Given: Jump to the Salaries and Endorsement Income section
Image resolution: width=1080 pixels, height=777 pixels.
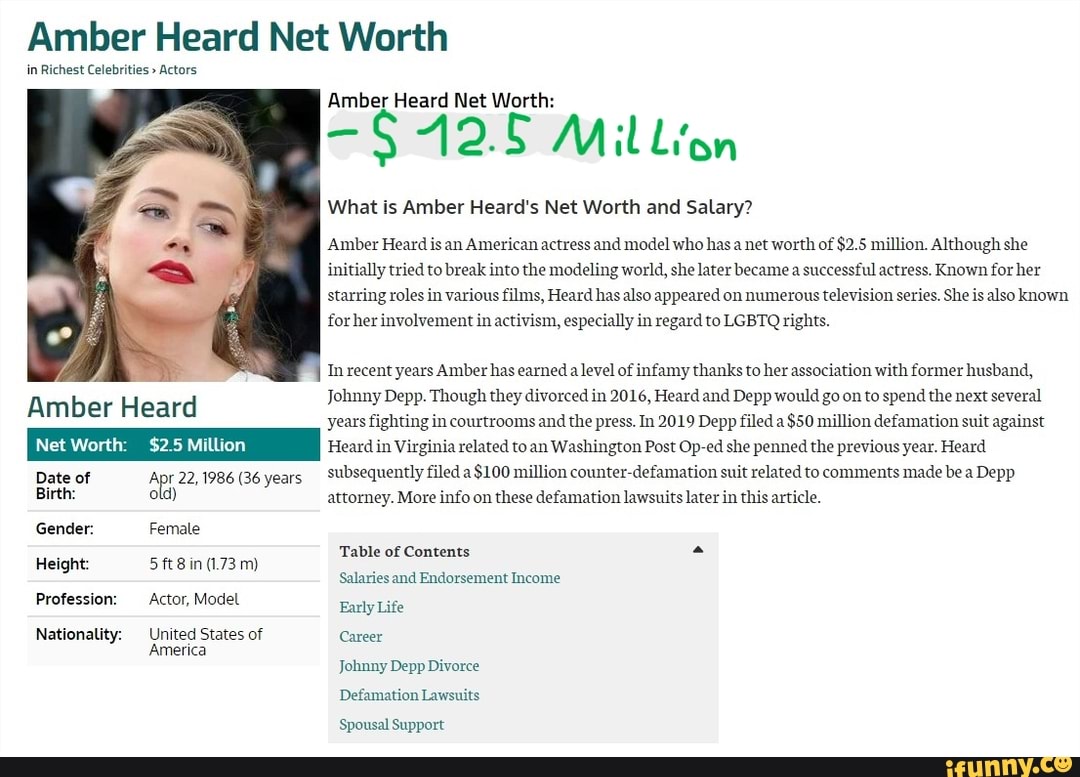Looking at the screenshot, I should click(449, 578).
